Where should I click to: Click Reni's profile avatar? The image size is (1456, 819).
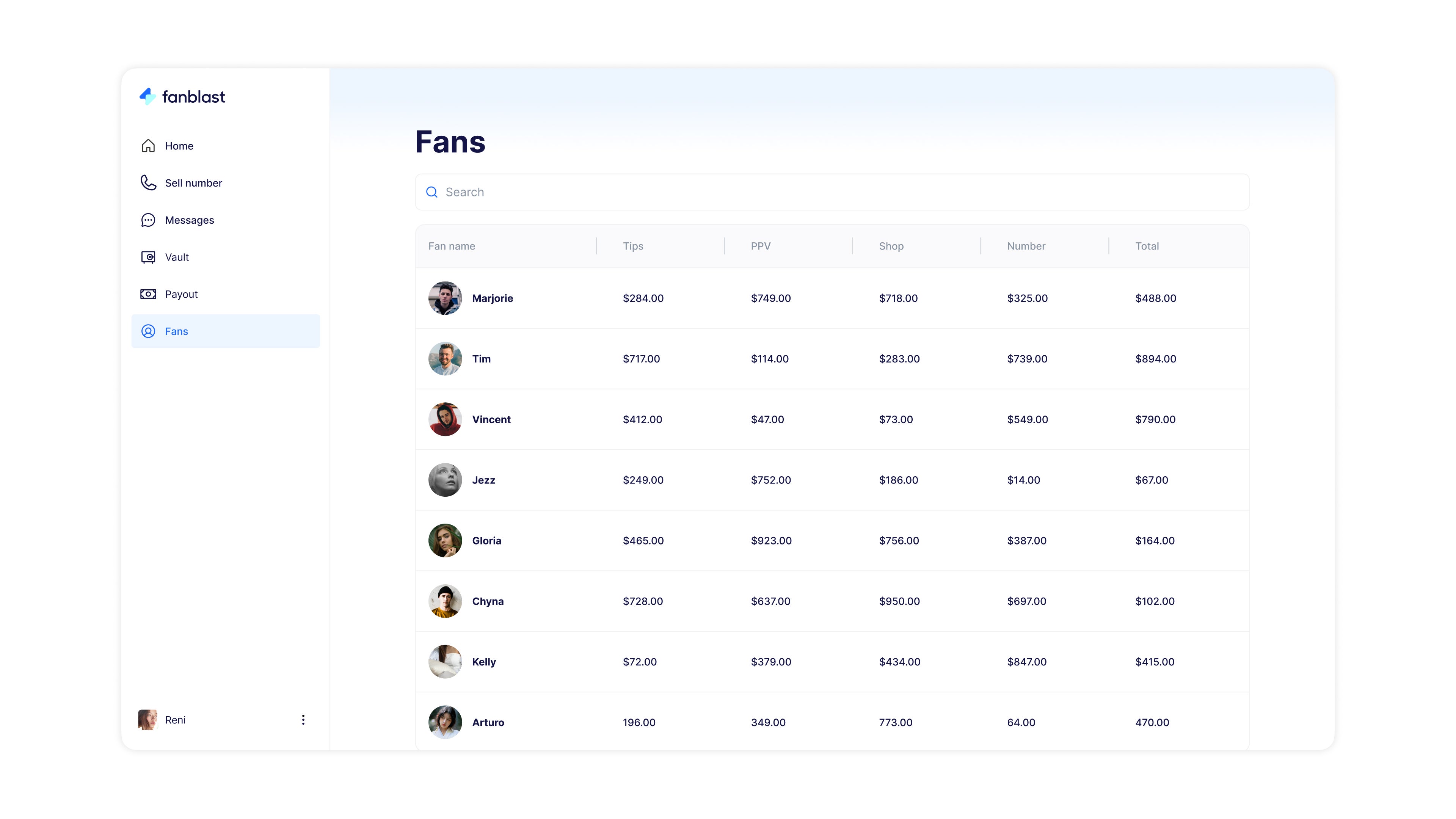pos(147,720)
